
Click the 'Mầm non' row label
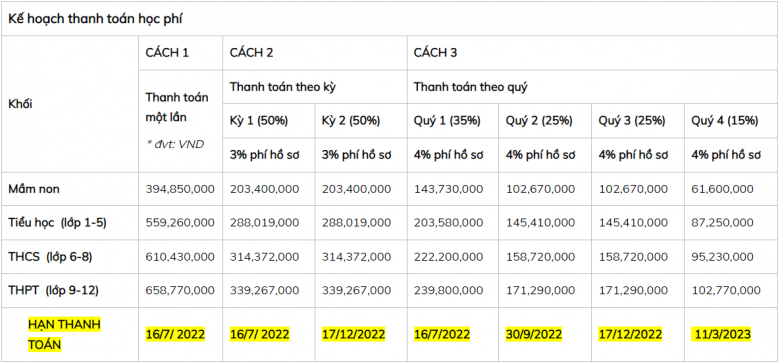click(34, 189)
